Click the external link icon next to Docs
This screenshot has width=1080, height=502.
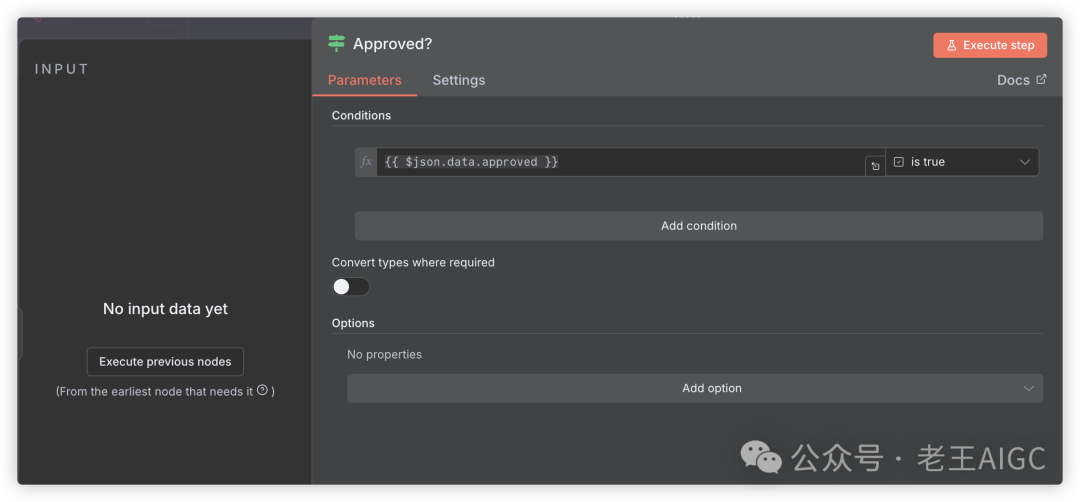[x=1041, y=79]
